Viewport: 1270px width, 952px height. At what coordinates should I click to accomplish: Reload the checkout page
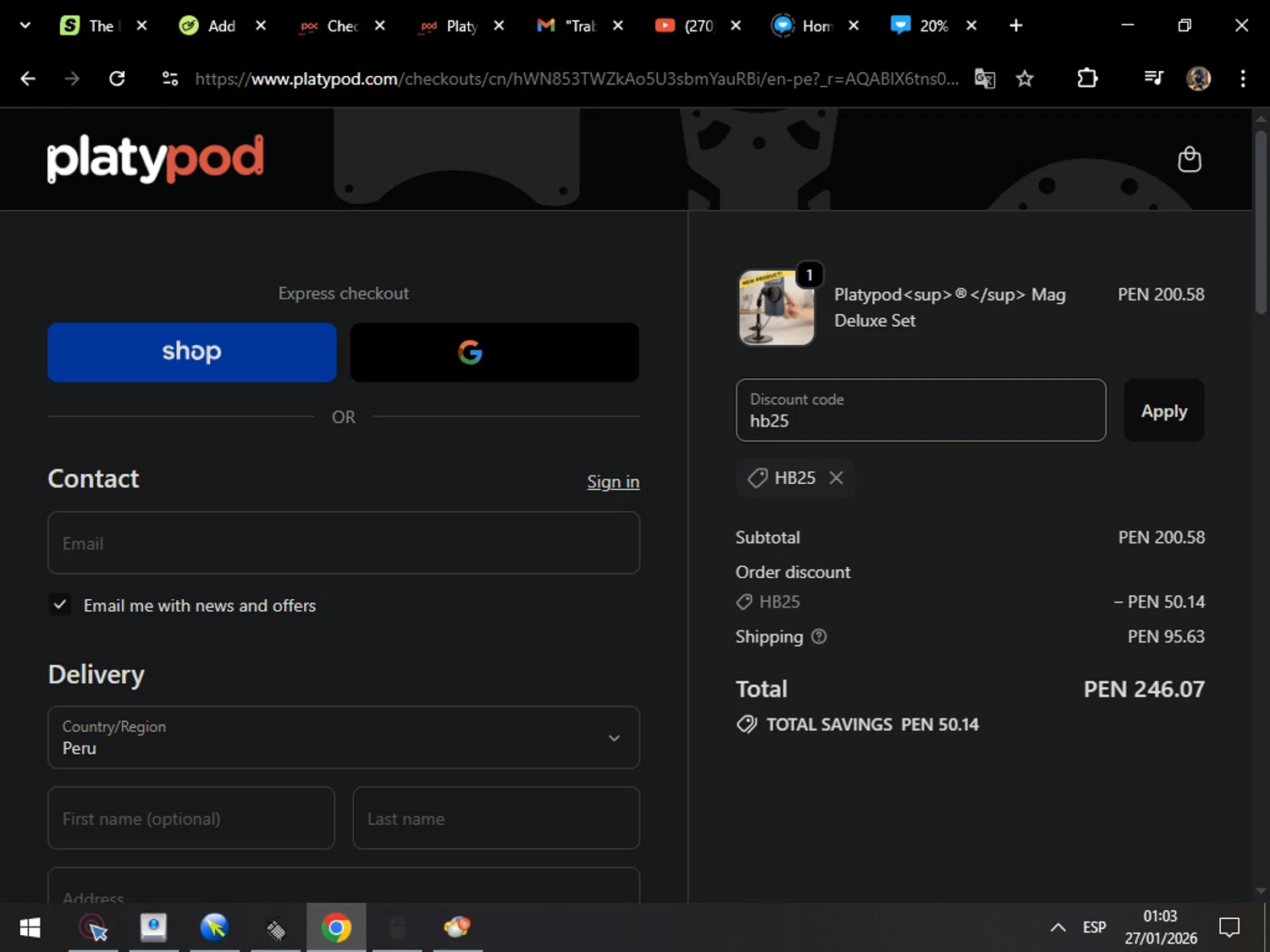point(117,79)
